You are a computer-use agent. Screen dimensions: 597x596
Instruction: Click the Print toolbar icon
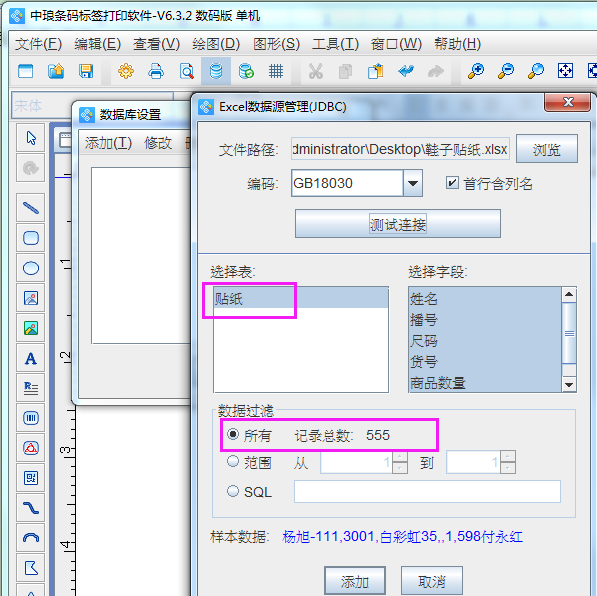coord(156,71)
